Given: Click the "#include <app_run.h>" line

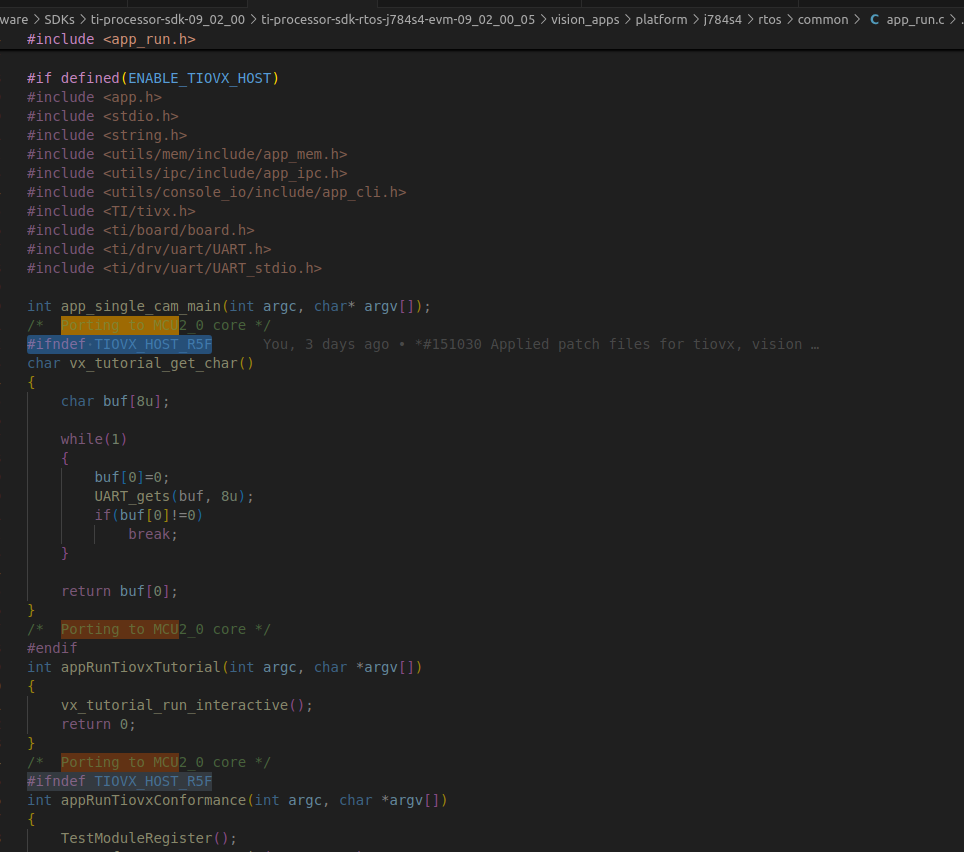Looking at the screenshot, I should point(111,39).
